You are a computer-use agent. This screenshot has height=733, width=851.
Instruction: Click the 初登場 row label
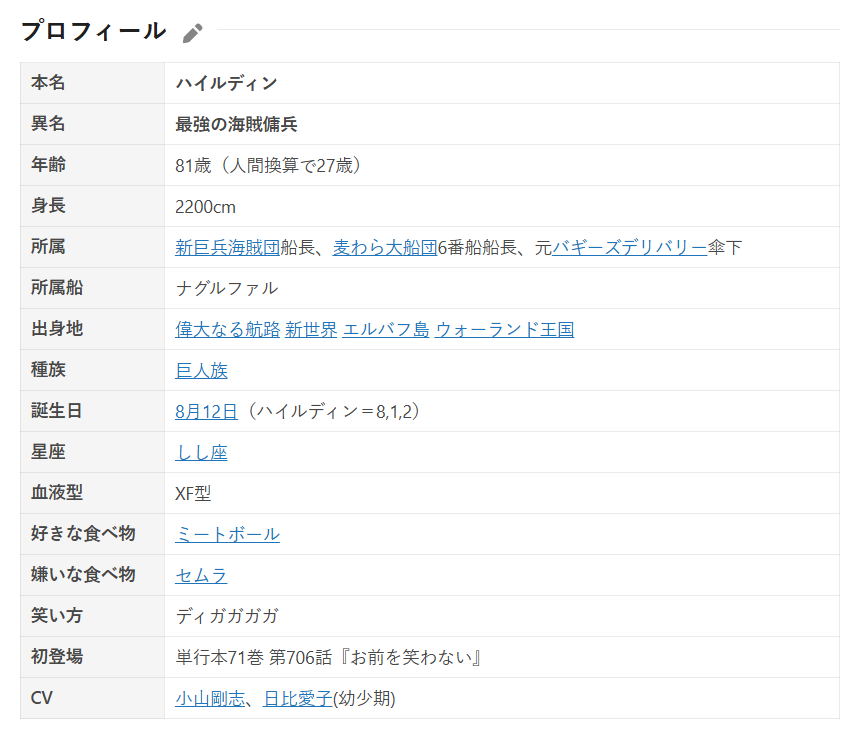click(x=57, y=656)
